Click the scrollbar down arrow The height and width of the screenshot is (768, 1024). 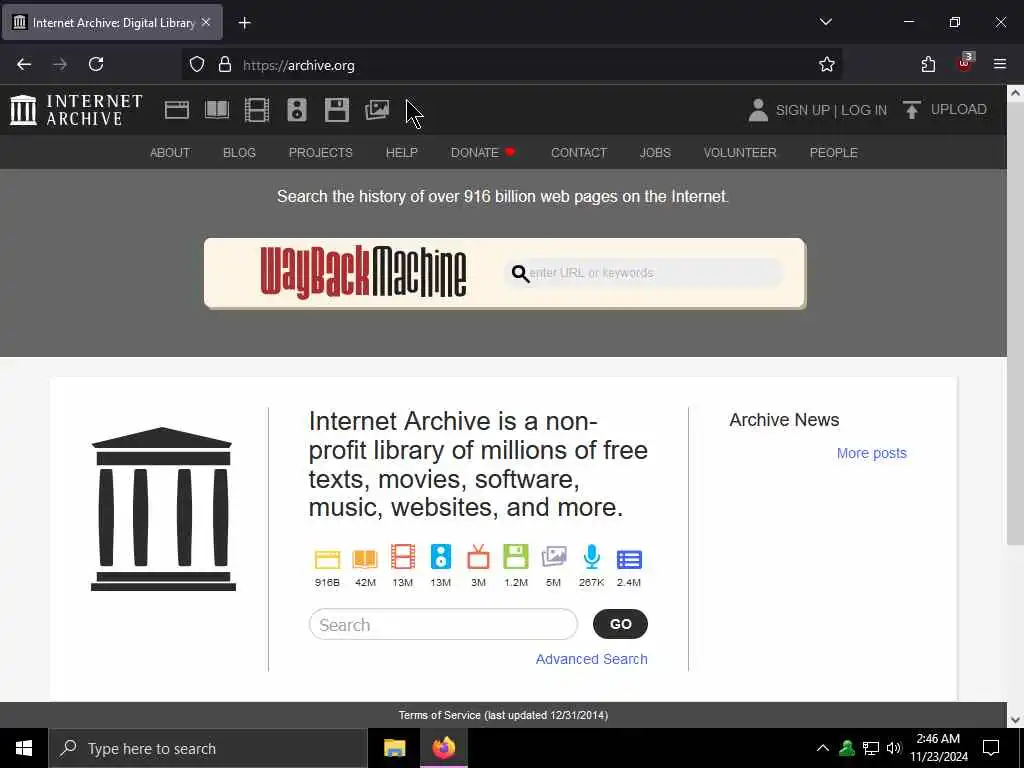(1015, 719)
